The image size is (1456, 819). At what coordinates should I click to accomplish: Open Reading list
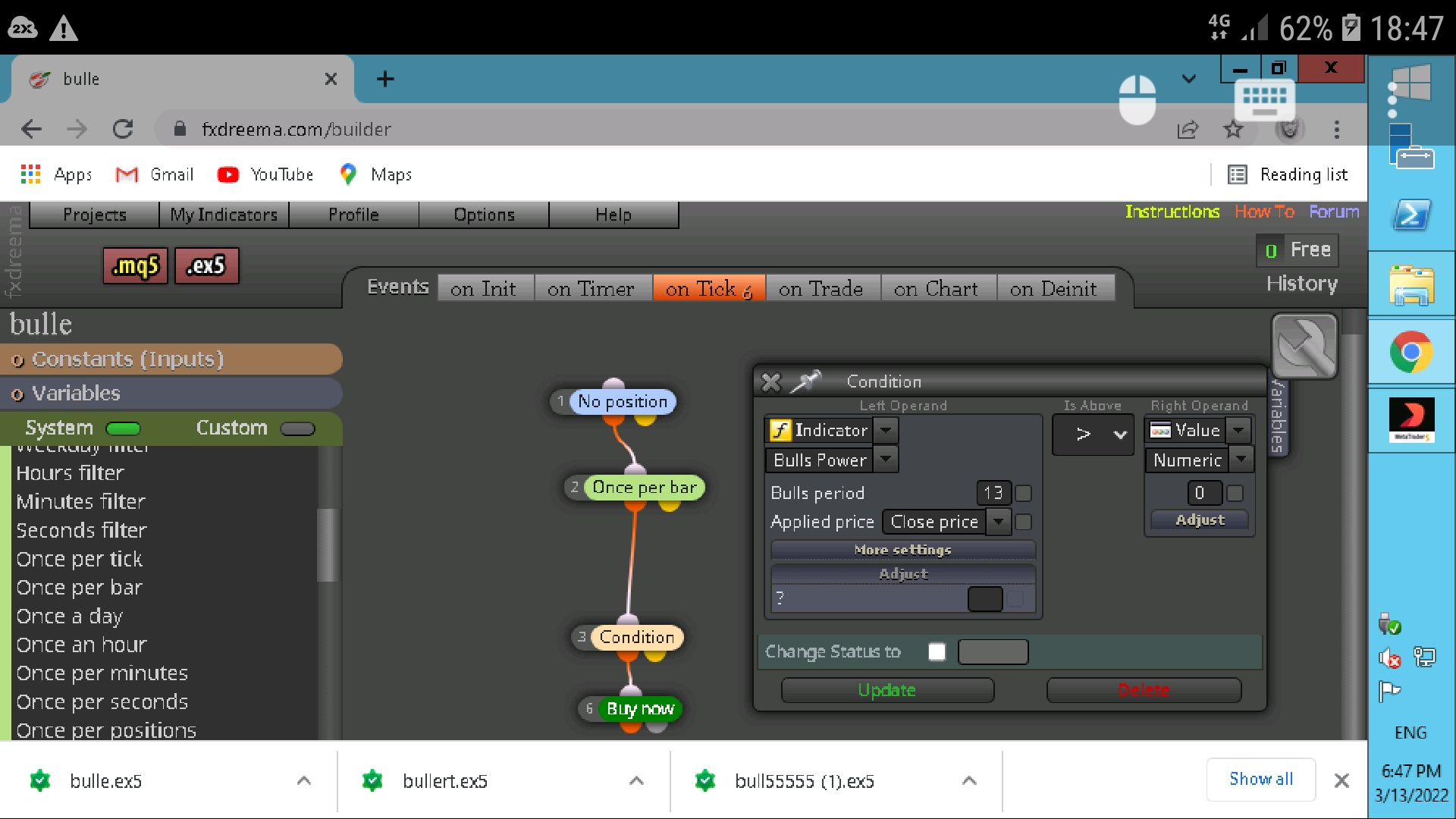click(1288, 174)
